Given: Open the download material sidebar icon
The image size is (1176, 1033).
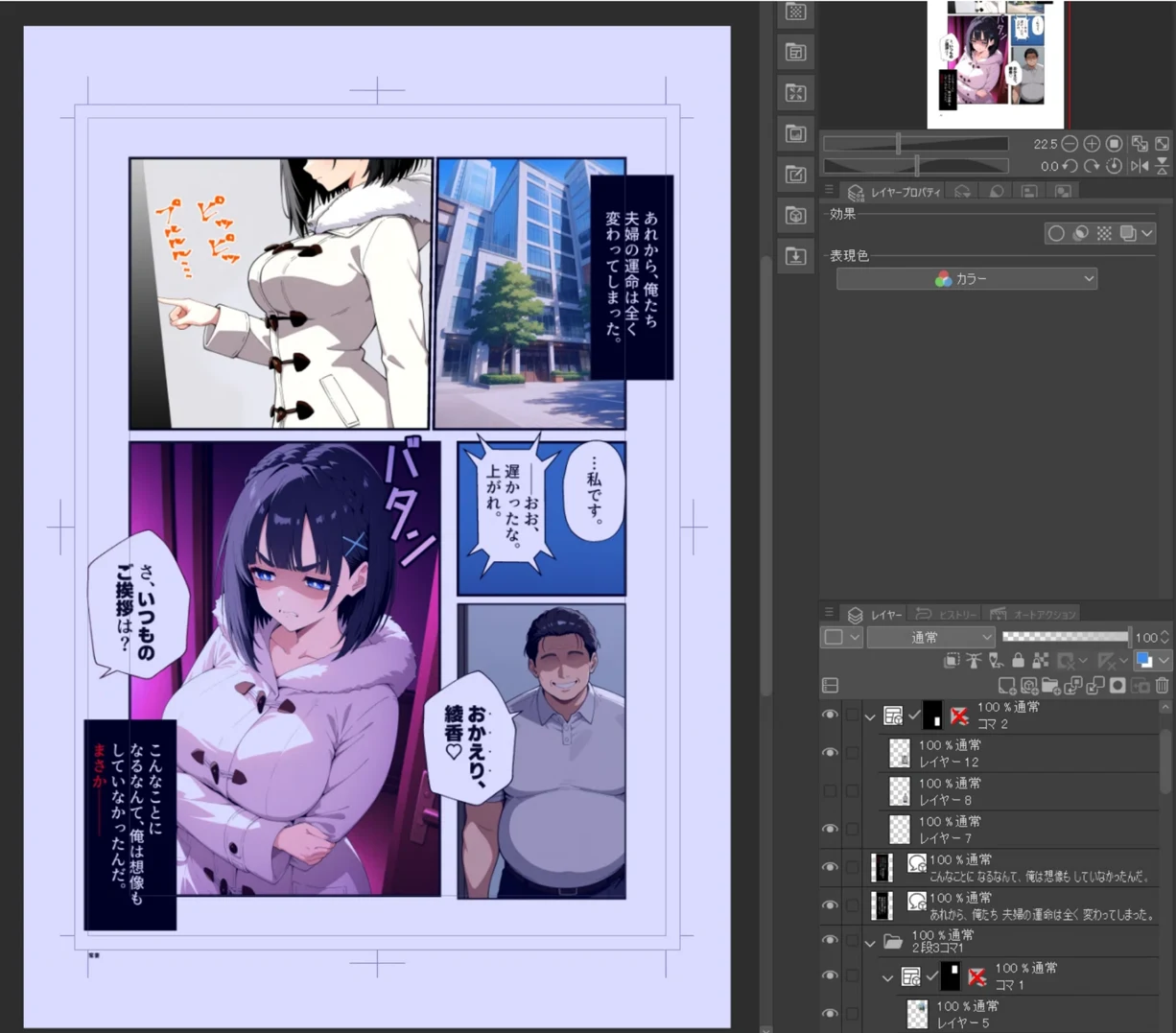Looking at the screenshot, I should click(795, 256).
